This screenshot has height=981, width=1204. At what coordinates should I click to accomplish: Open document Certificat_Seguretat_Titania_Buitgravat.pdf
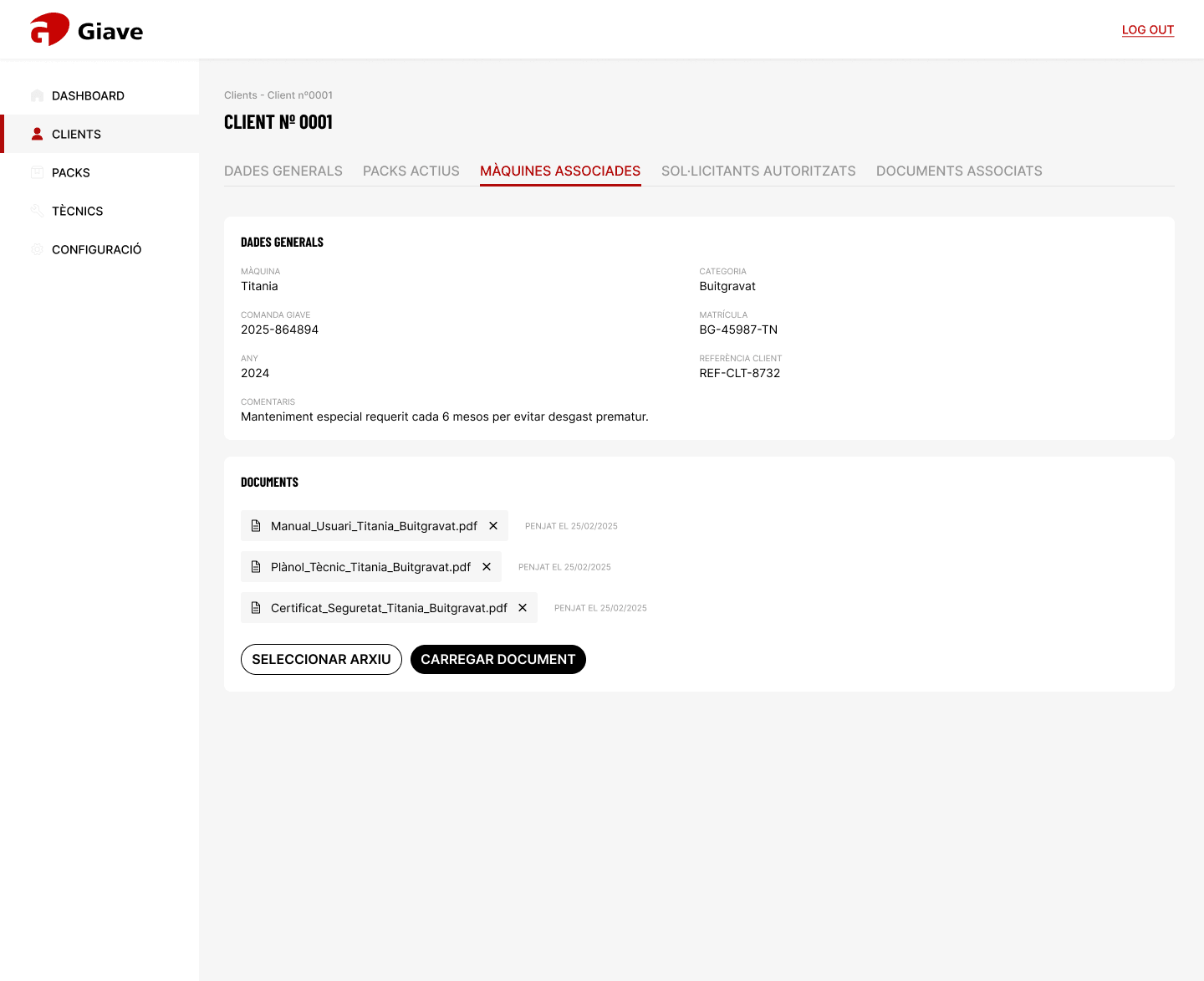click(389, 608)
